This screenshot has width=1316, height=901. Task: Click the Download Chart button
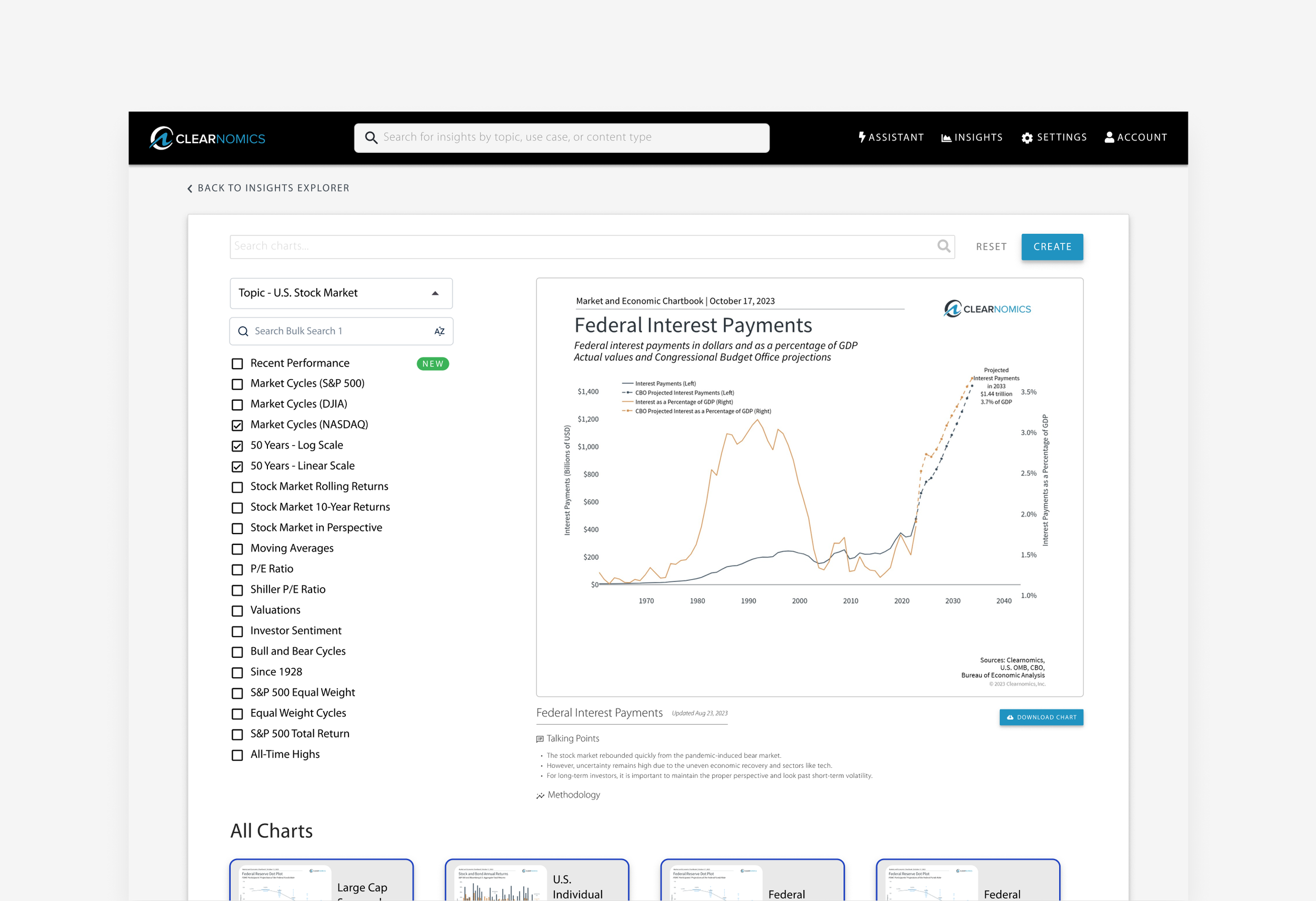1041,717
